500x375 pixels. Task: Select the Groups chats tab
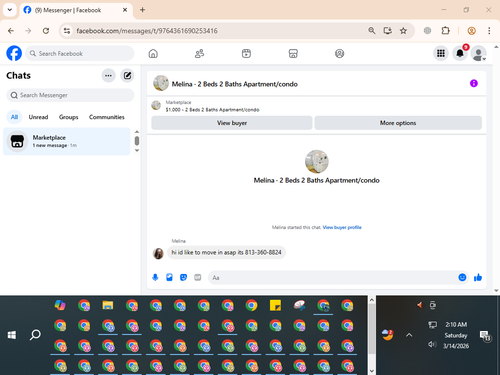tap(68, 117)
